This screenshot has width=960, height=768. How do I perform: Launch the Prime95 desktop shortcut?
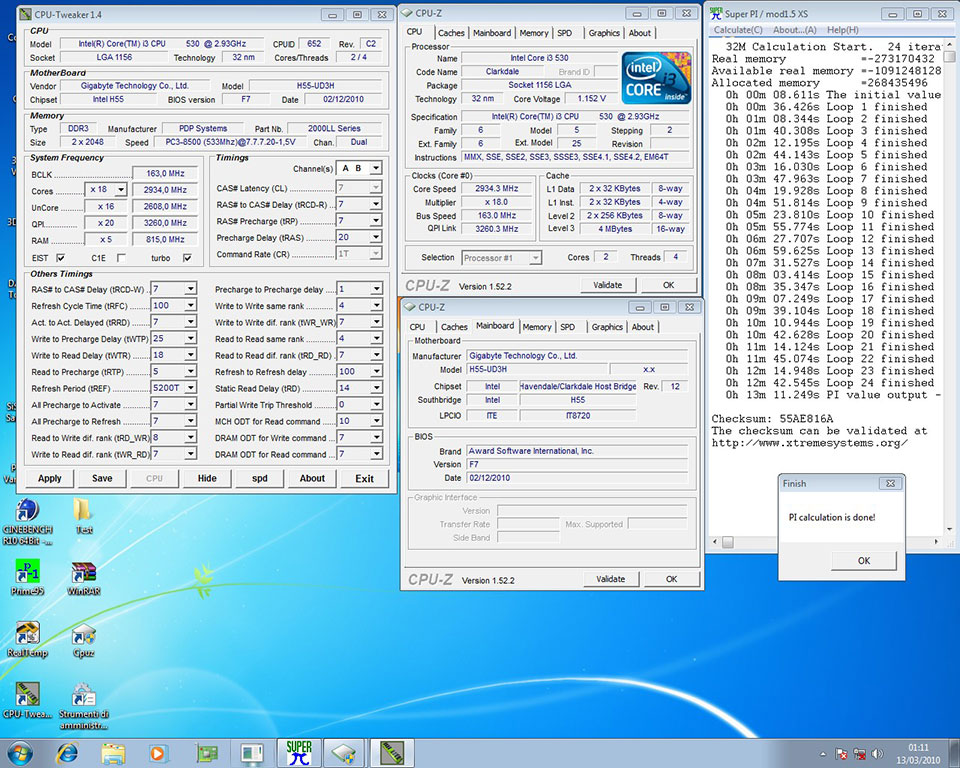[27, 578]
